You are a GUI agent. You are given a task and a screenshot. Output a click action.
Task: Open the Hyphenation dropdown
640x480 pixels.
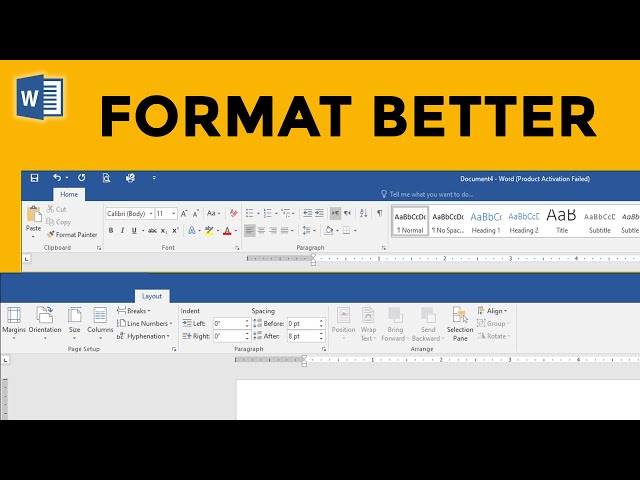pyautogui.click(x=143, y=336)
